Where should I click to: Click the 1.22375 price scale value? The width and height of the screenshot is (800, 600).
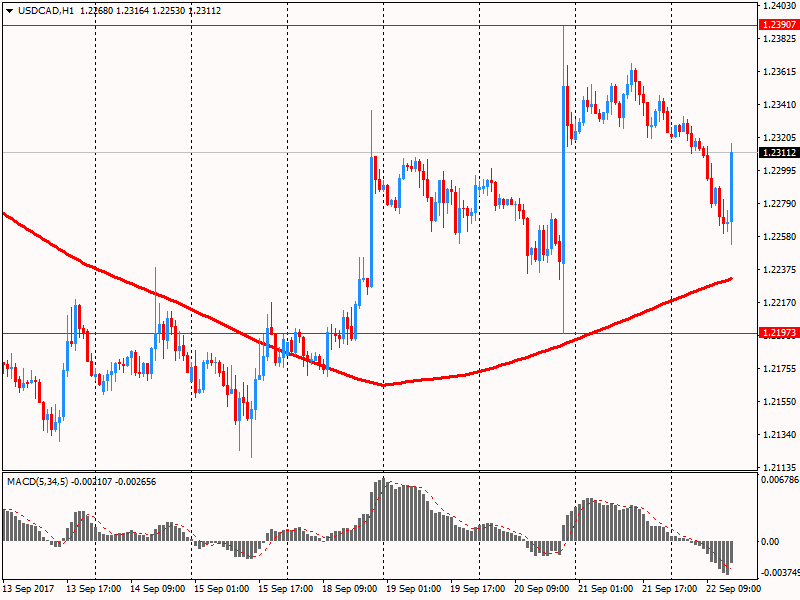[x=780, y=269]
